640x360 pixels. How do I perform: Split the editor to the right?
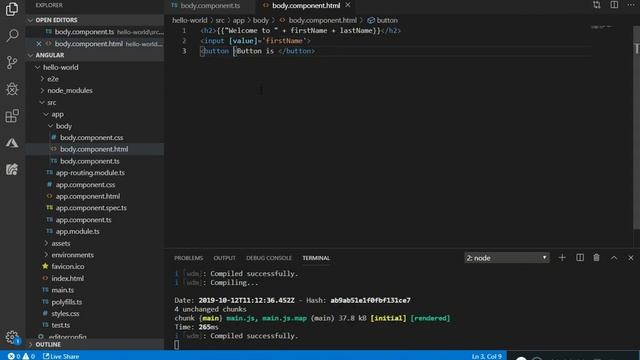point(614,5)
